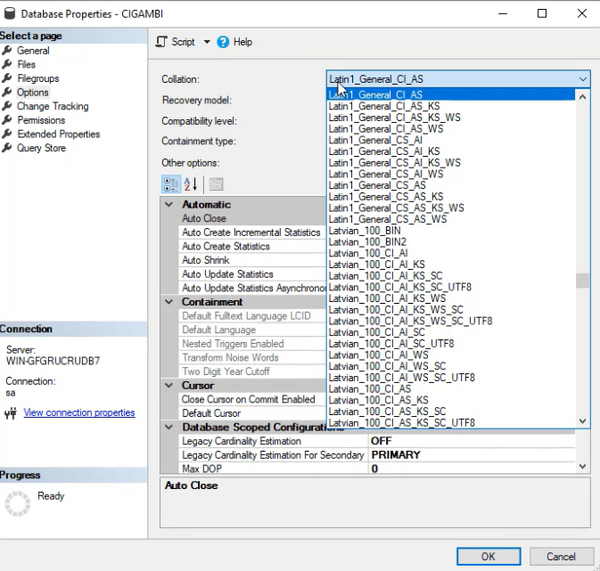Open the Extended Properties page
This screenshot has width=600, height=571.
click(x=58, y=134)
